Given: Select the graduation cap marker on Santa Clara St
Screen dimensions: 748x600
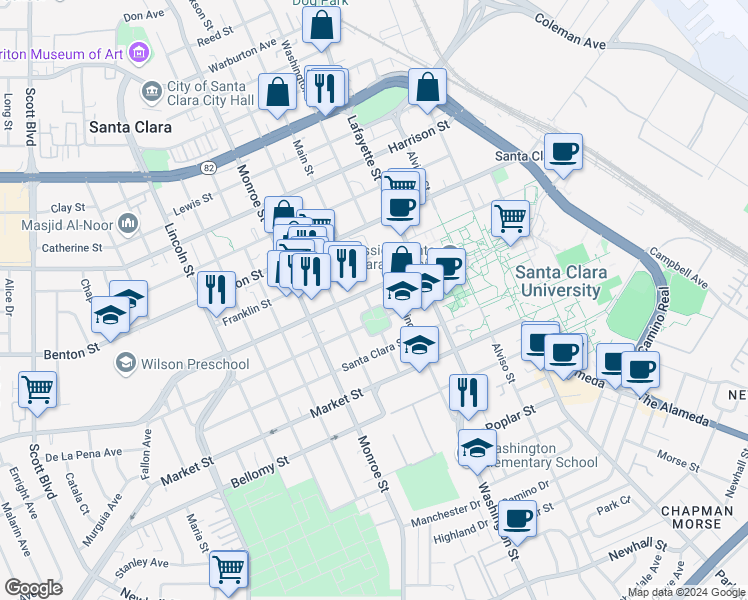Looking at the screenshot, I should coord(419,348).
